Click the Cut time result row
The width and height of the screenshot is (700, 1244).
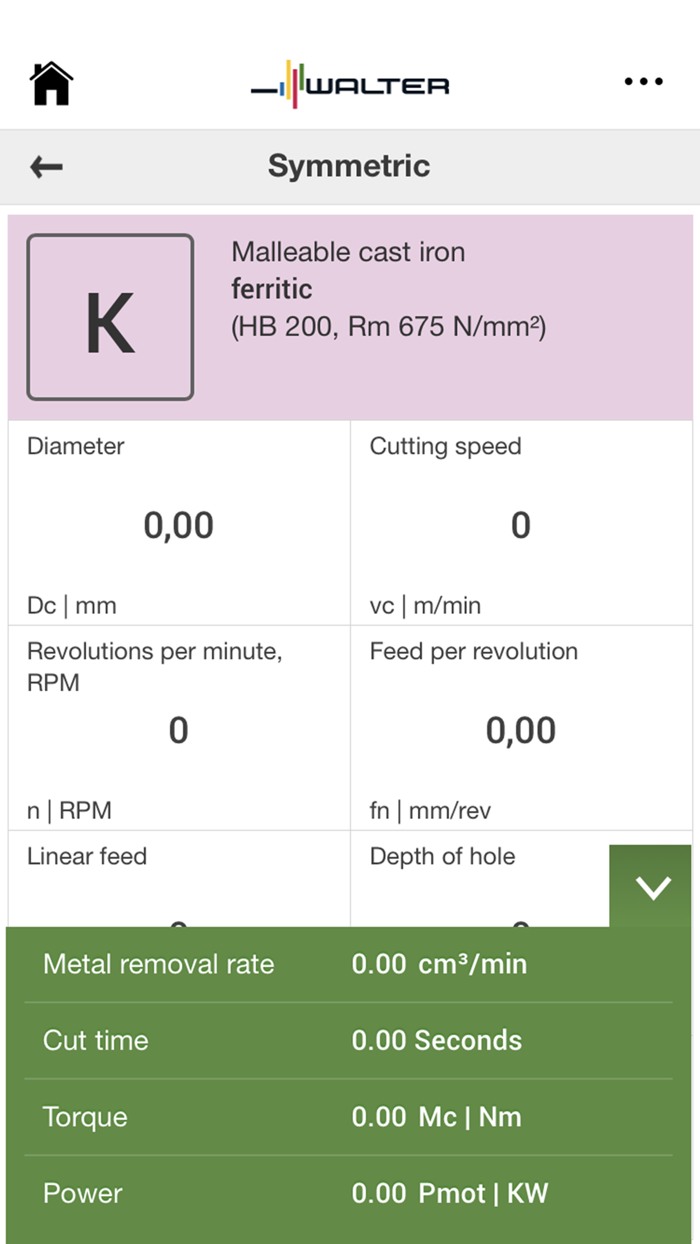coord(348,1040)
